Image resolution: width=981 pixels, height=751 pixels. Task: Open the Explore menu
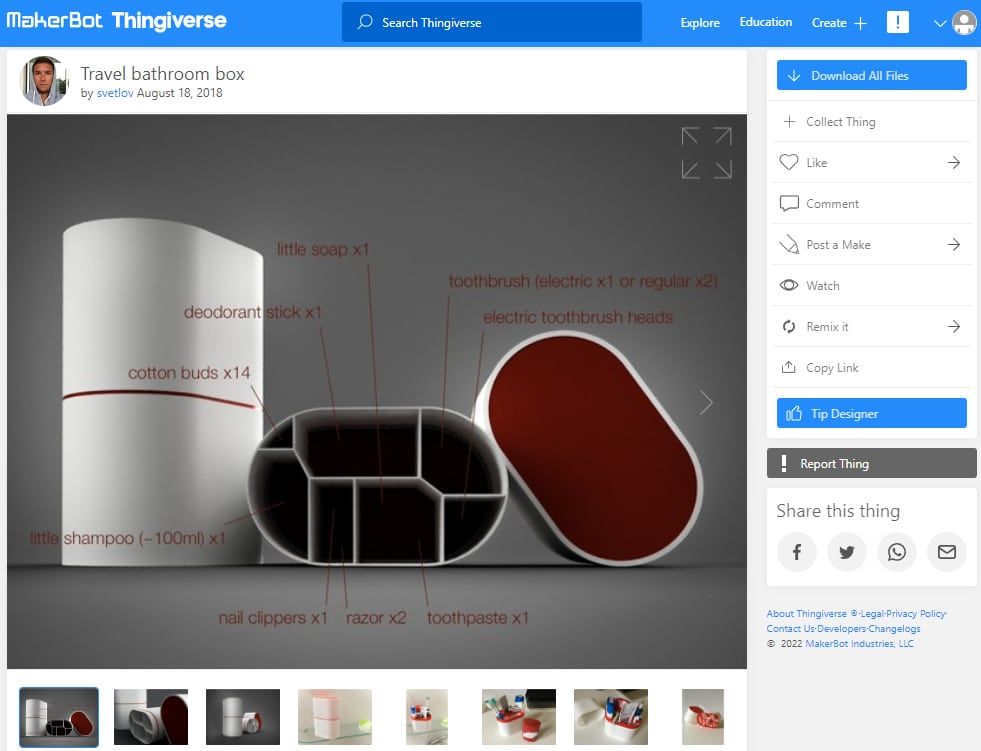tap(700, 21)
